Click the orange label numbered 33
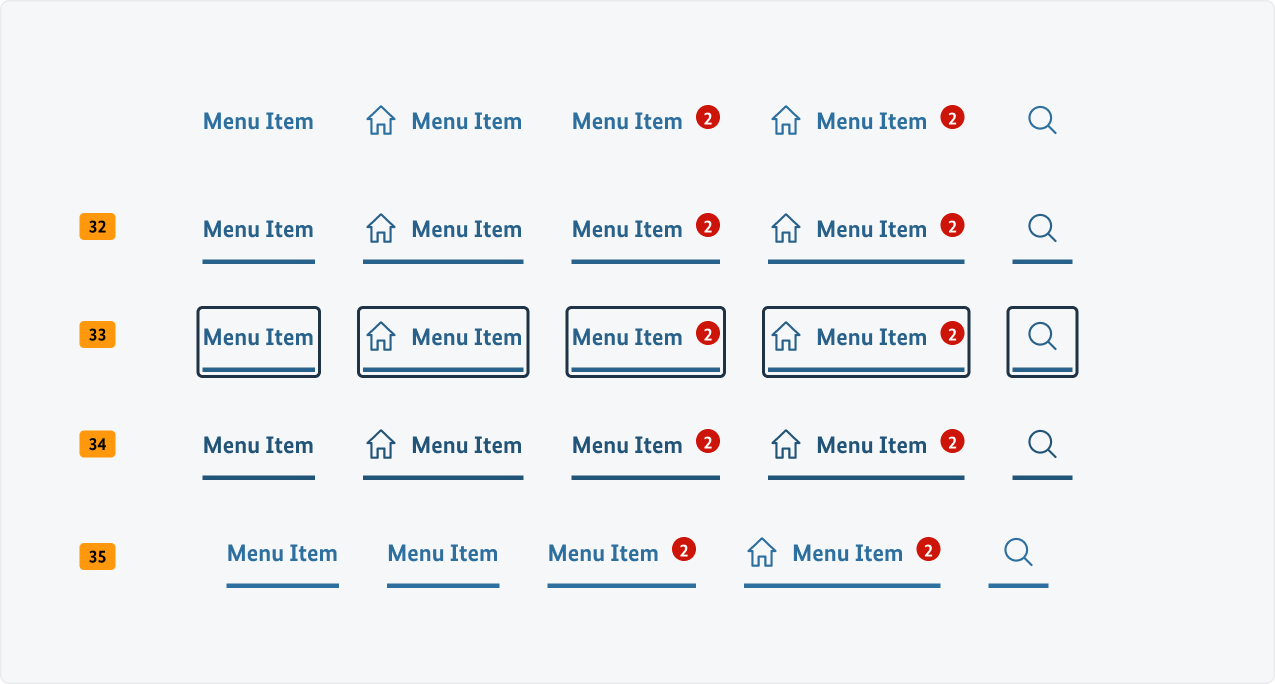The width and height of the screenshot is (1275, 684). pos(96,335)
